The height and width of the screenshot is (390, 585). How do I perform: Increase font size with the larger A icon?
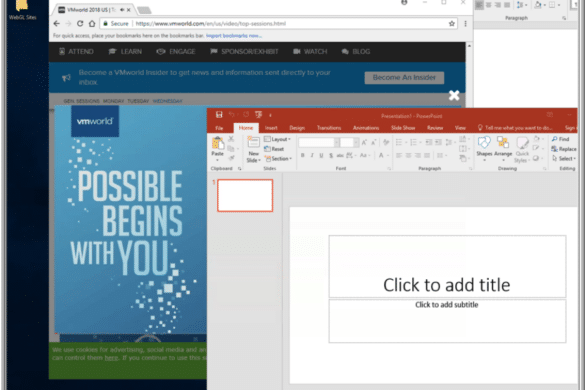pyautogui.click(x=364, y=142)
